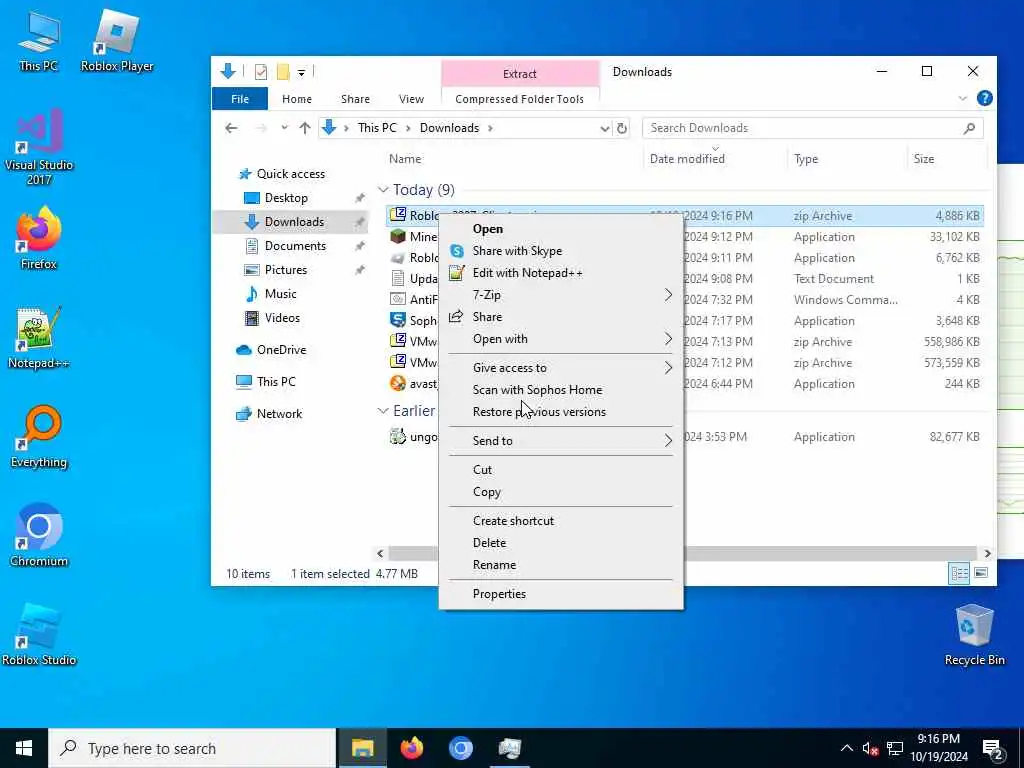Click the taskbar search box

[x=192, y=748]
